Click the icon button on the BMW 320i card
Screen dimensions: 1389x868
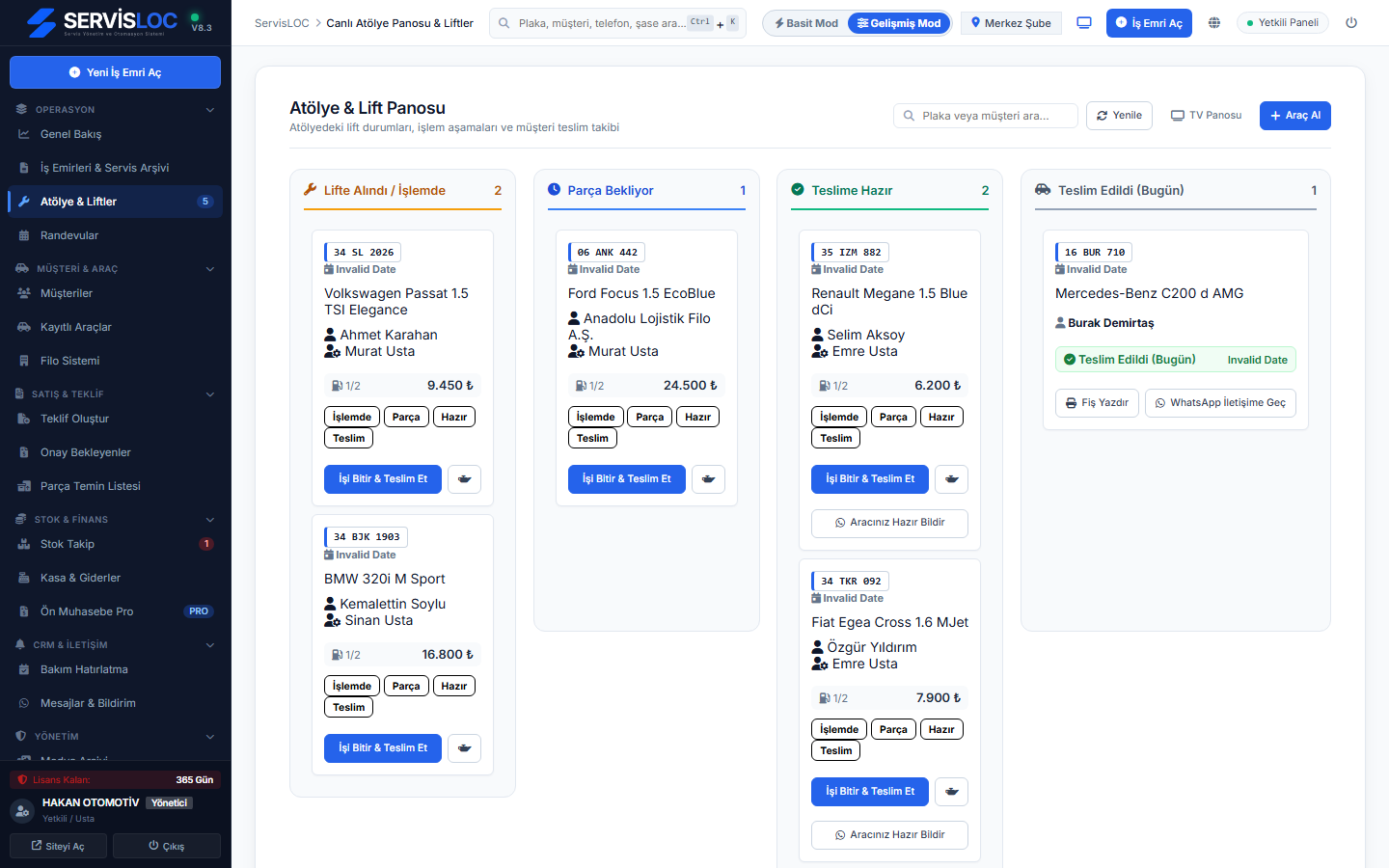[465, 748]
